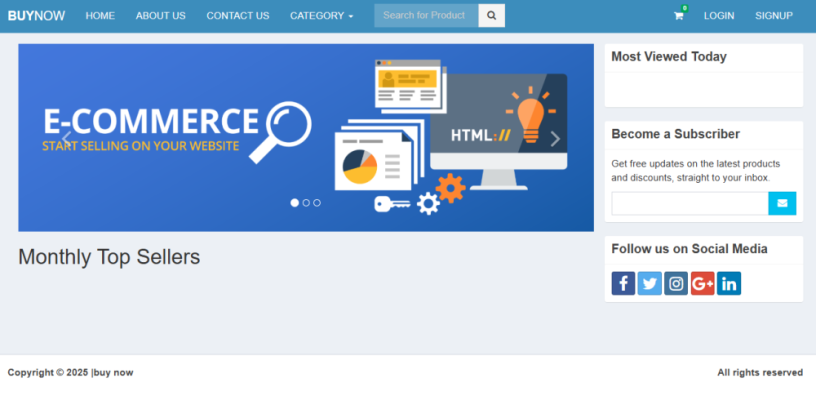Viewport: 816px width, 396px height.
Task: Select the third carousel indicator dot
Action: (317, 203)
